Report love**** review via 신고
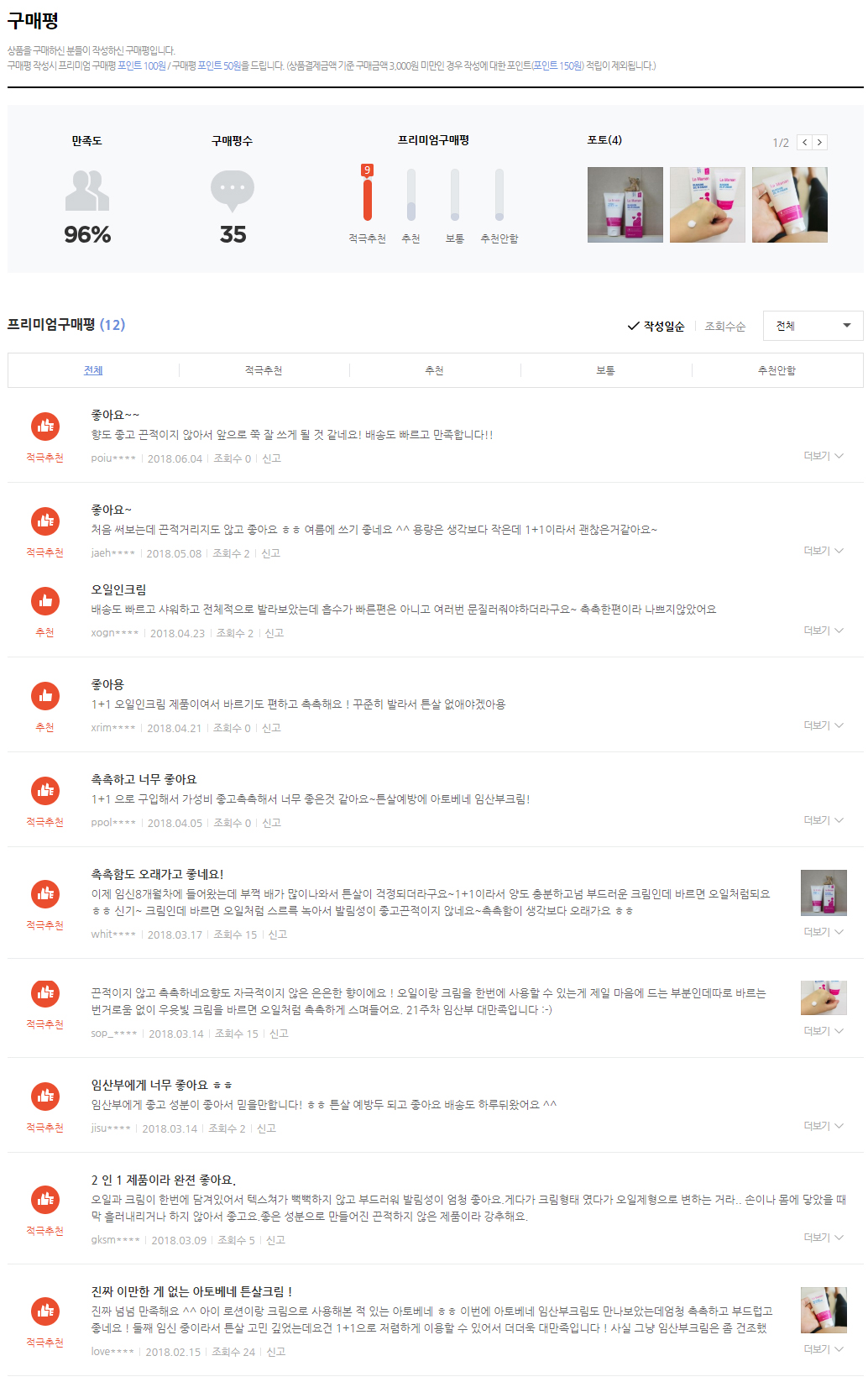Screen dimensions: 868x1382 pyautogui.click(x=276, y=1352)
